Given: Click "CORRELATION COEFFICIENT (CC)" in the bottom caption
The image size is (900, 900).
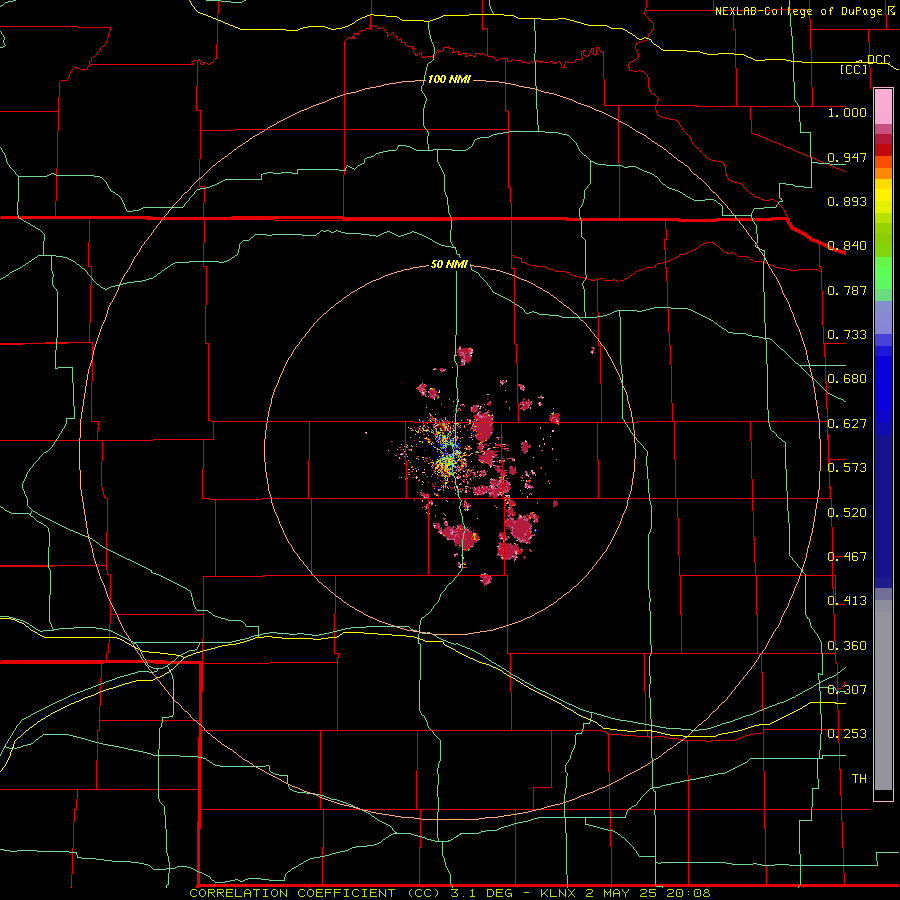Looking at the screenshot, I should 315,893.
